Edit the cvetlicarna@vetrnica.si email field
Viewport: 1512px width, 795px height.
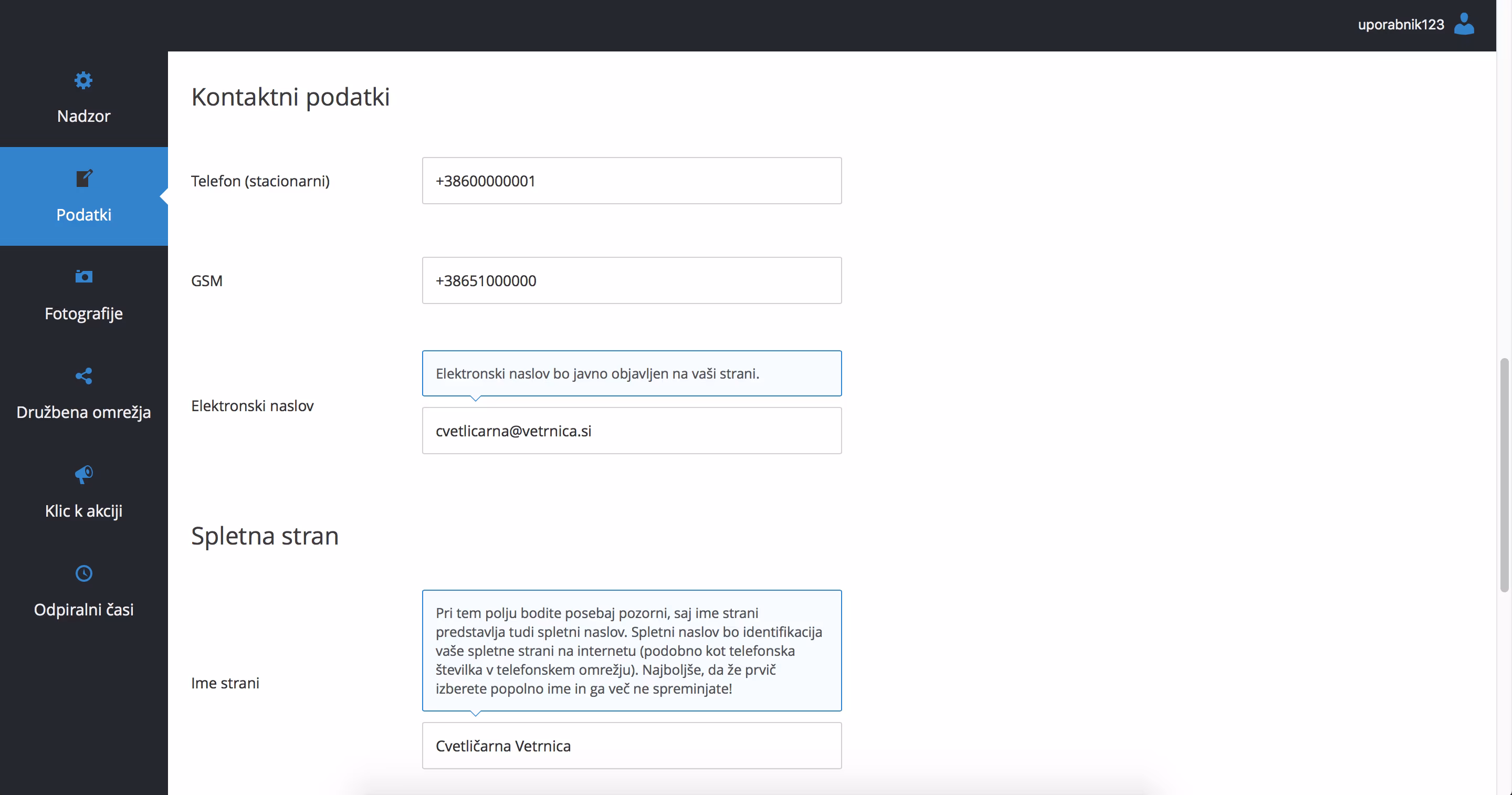click(632, 431)
